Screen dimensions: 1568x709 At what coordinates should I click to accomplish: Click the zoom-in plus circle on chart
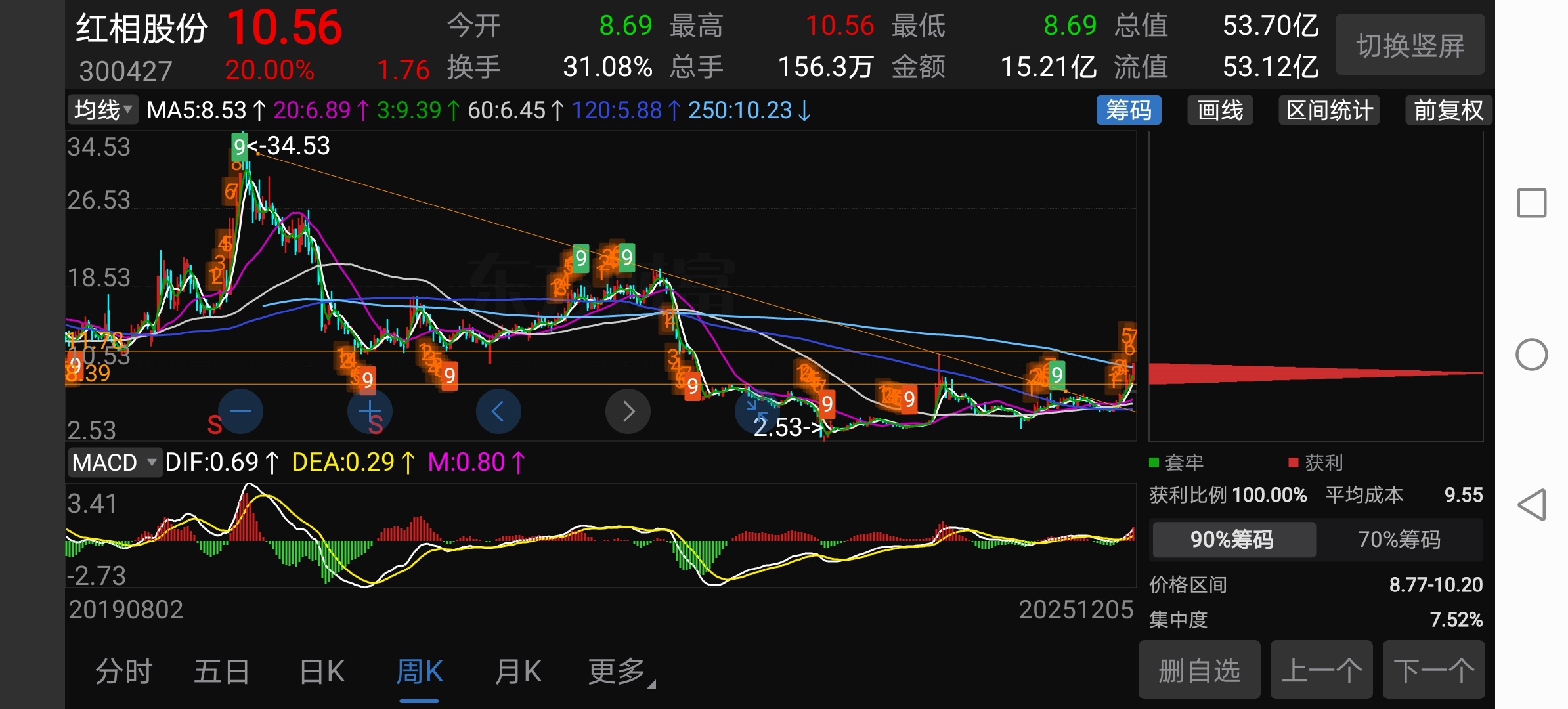(x=370, y=412)
